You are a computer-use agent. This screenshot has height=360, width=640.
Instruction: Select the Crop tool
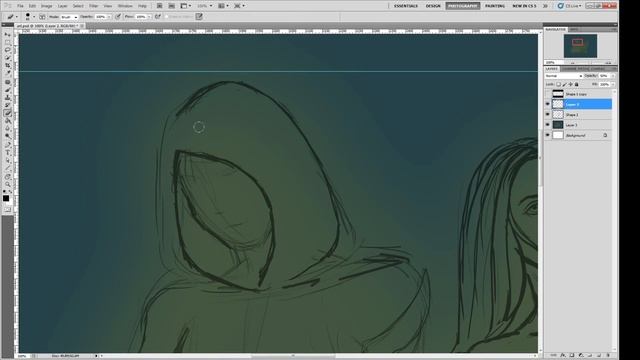click(x=7, y=65)
